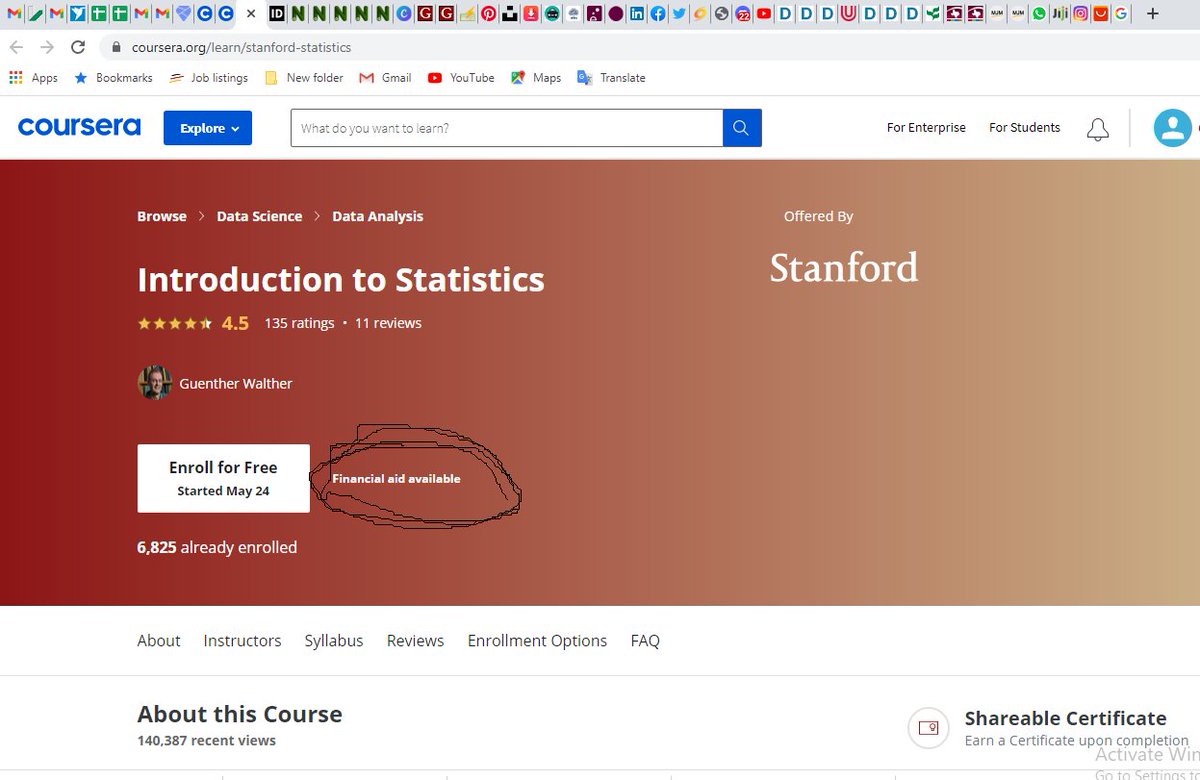Image resolution: width=1200 pixels, height=780 pixels.
Task: Open the user profile avatar menu
Action: 1172,128
